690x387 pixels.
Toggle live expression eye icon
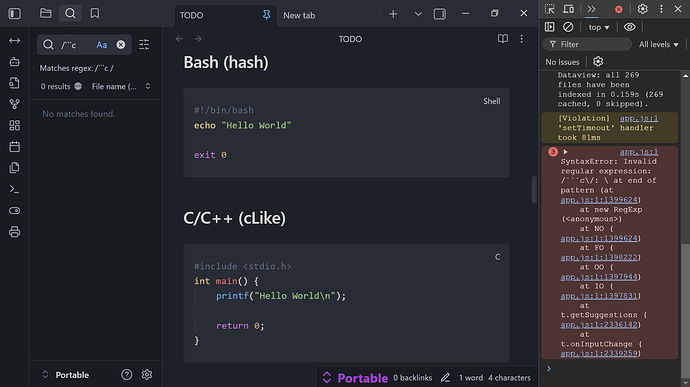[x=629, y=27]
